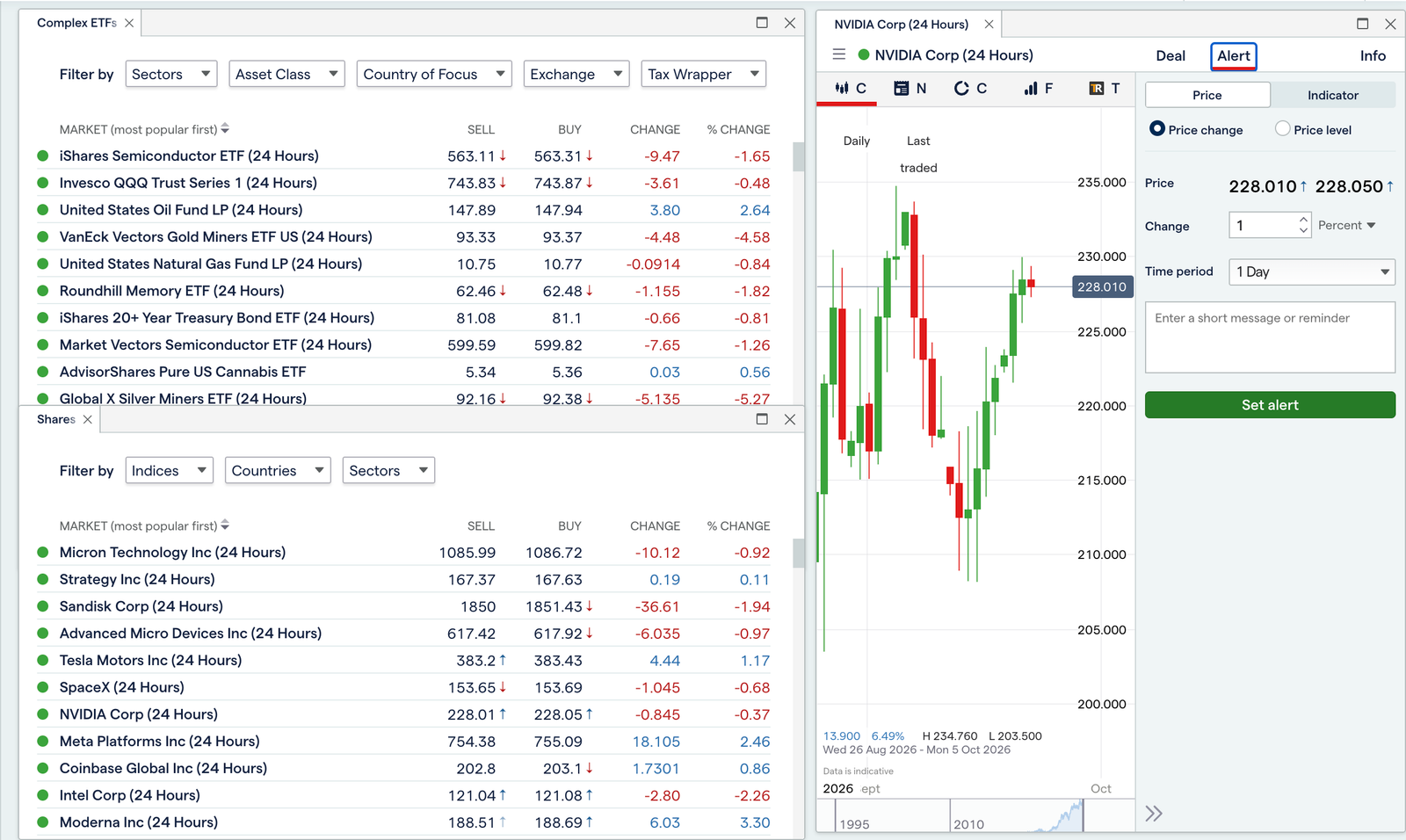
Task: Open the bar chart F icon
Action: (1038, 88)
